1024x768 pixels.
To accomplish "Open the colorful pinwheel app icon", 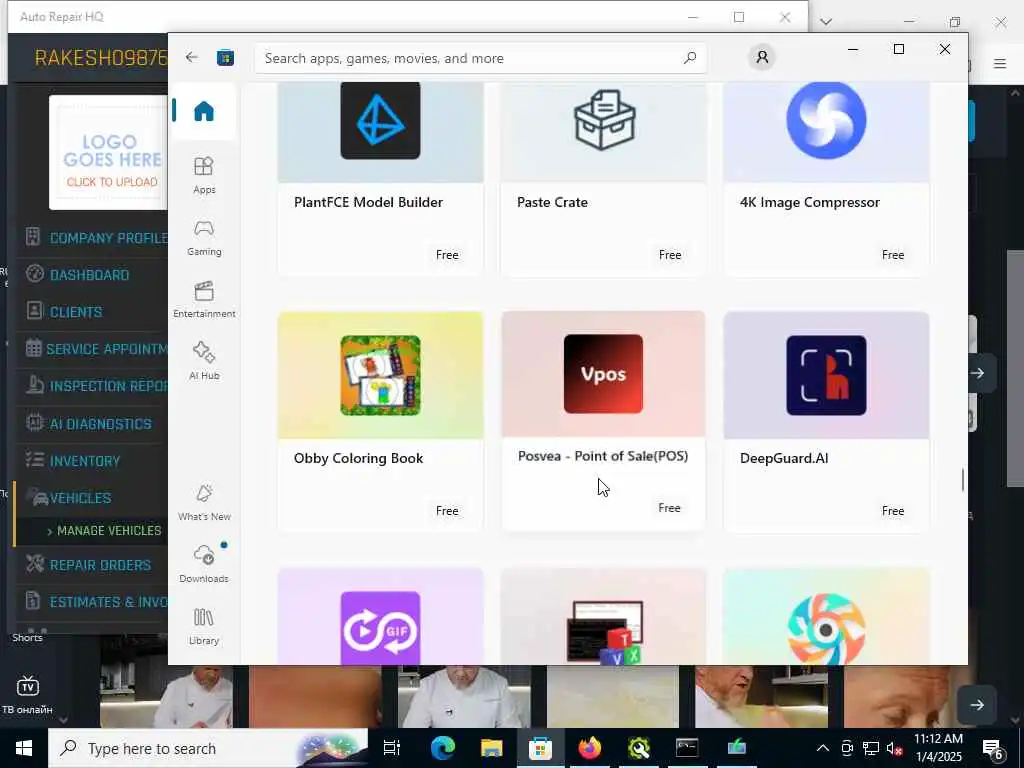I will [x=826, y=629].
